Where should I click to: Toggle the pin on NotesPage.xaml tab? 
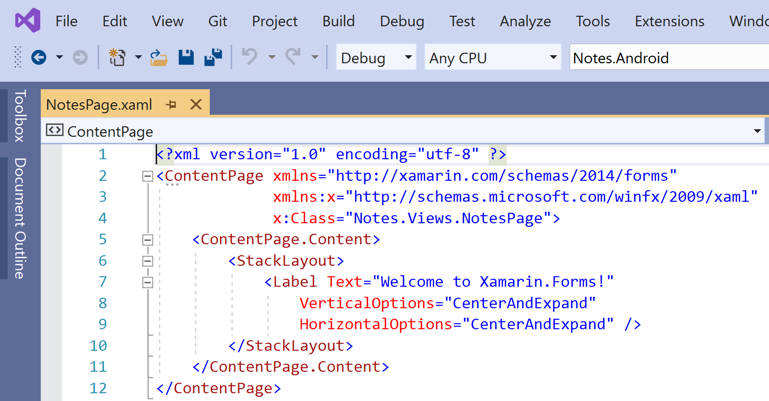tap(171, 104)
